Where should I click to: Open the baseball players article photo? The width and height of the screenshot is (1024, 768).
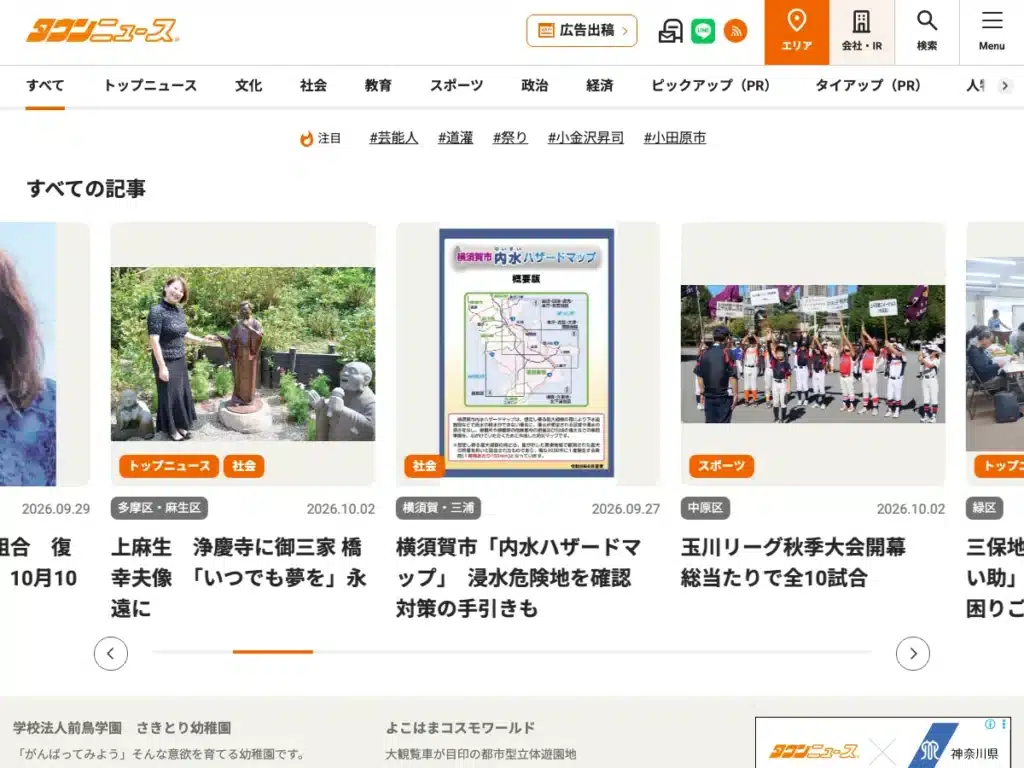(813, 354)
